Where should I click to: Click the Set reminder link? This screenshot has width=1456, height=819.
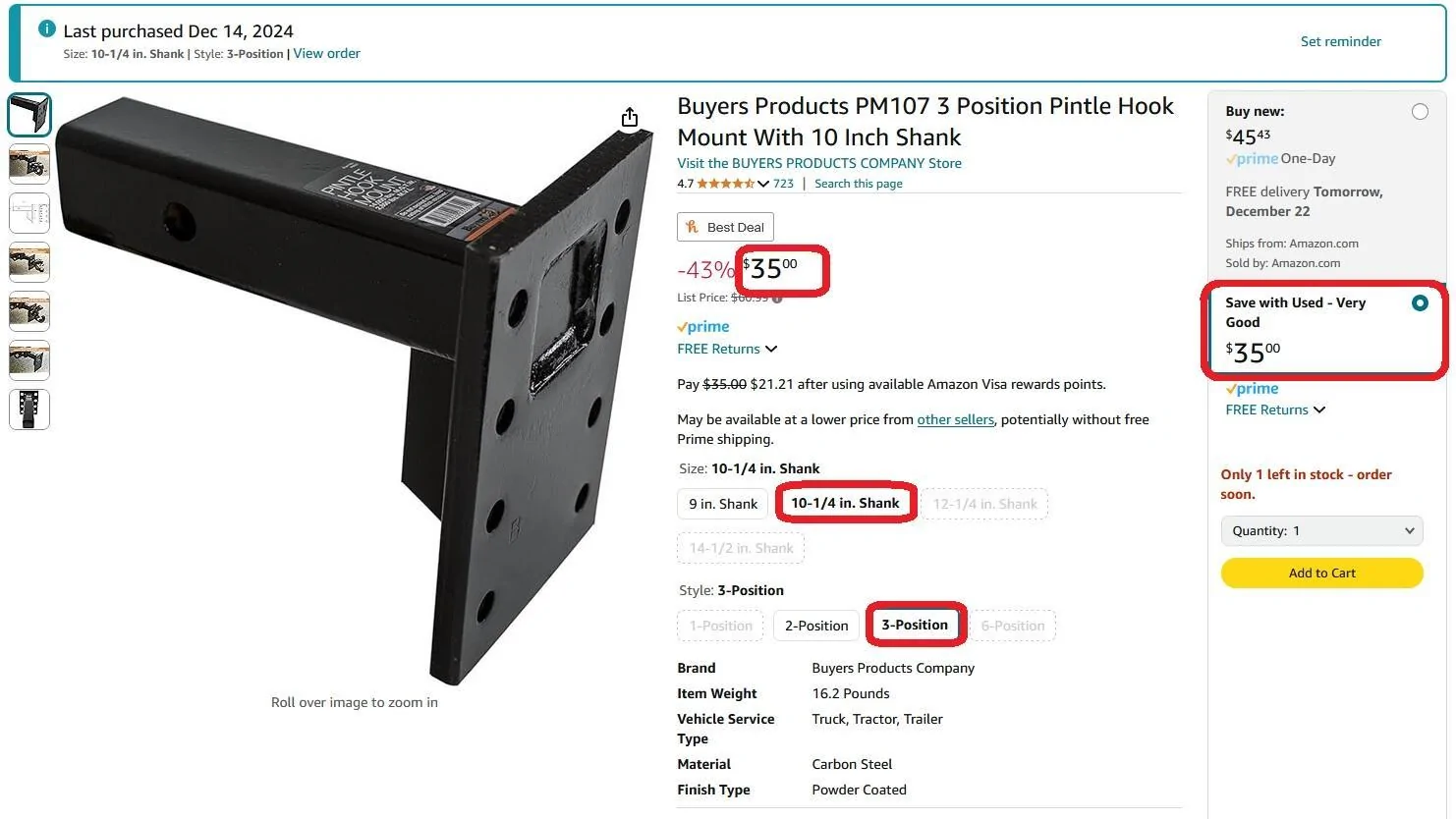(1340, 41)
